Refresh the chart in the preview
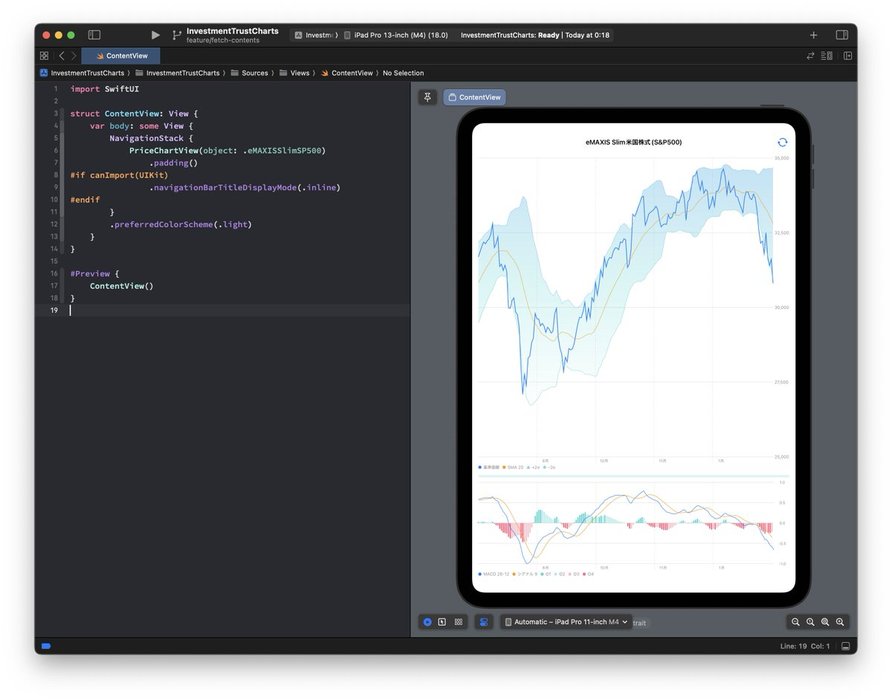 pos(782,142)
